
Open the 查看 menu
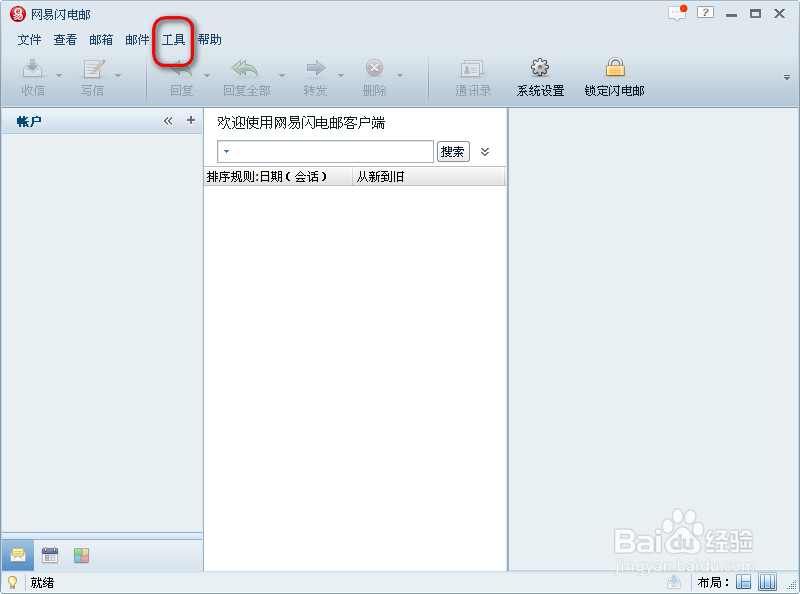tap(65, 40)
